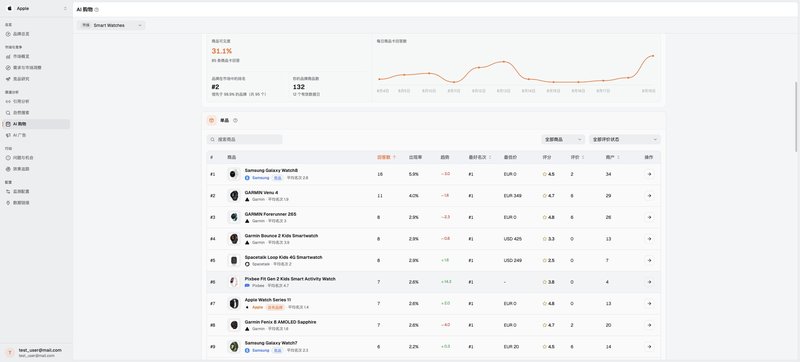Select the AI 购物 sidebar entry

click(35, 124)
